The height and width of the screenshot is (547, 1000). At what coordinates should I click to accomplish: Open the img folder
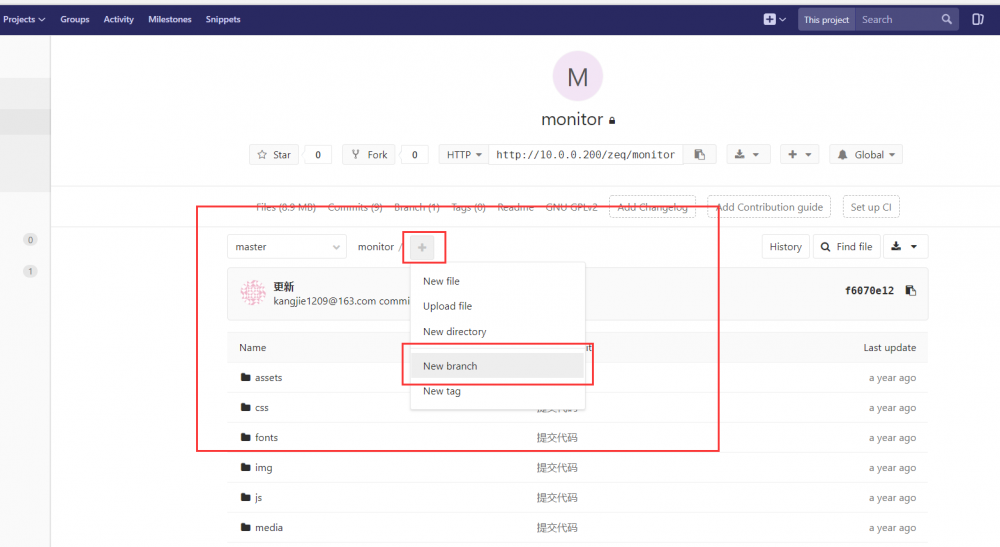(263, 467)
